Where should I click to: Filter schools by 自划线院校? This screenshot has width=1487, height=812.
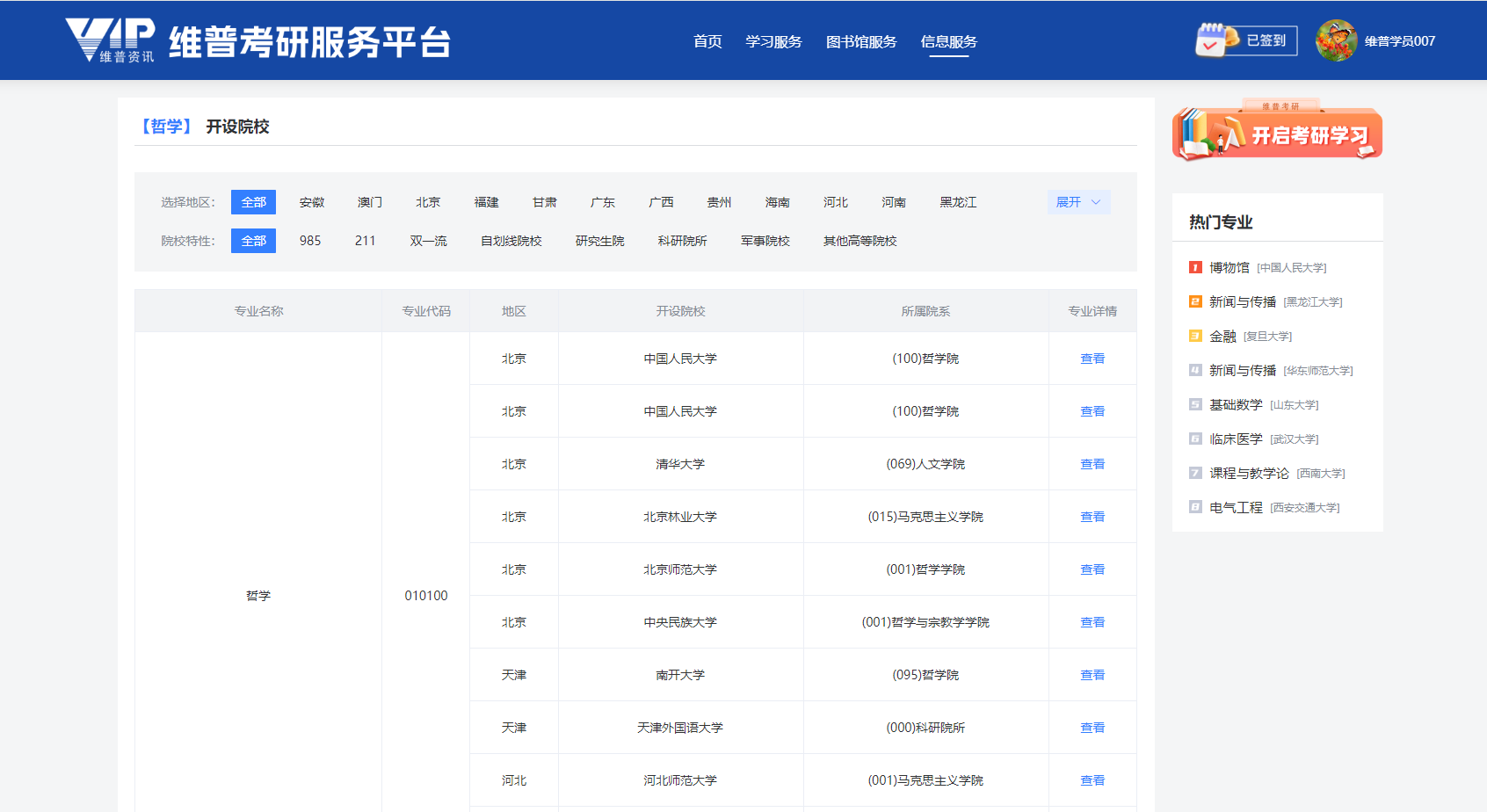pyautogui.click(x=511, y=241)
